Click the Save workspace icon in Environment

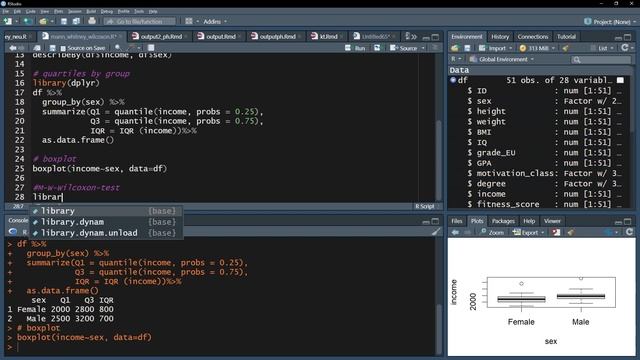(x=467, y=48)
